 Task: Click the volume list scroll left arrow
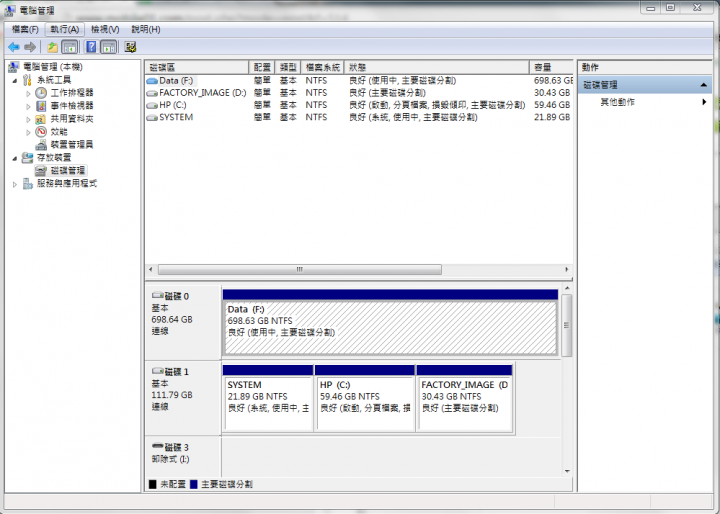[x=151, y=270]
